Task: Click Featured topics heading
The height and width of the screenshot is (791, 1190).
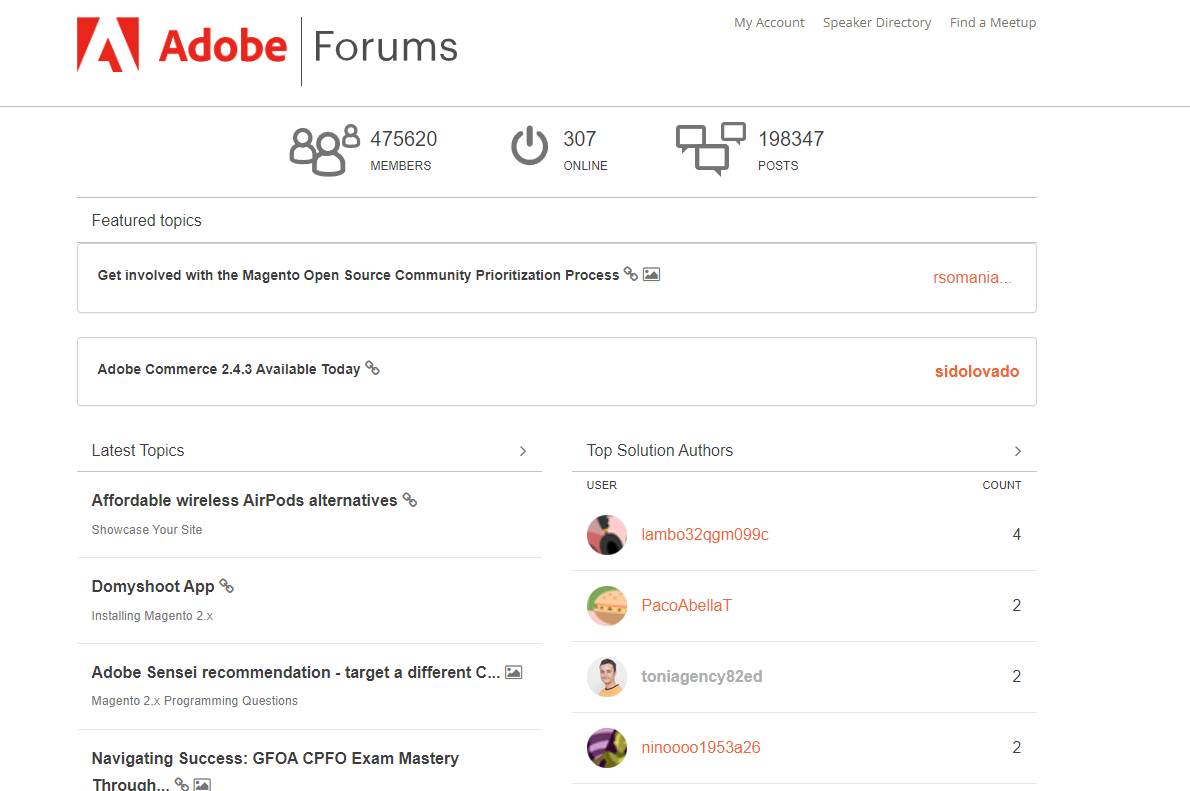Action: tap(146, 220)
